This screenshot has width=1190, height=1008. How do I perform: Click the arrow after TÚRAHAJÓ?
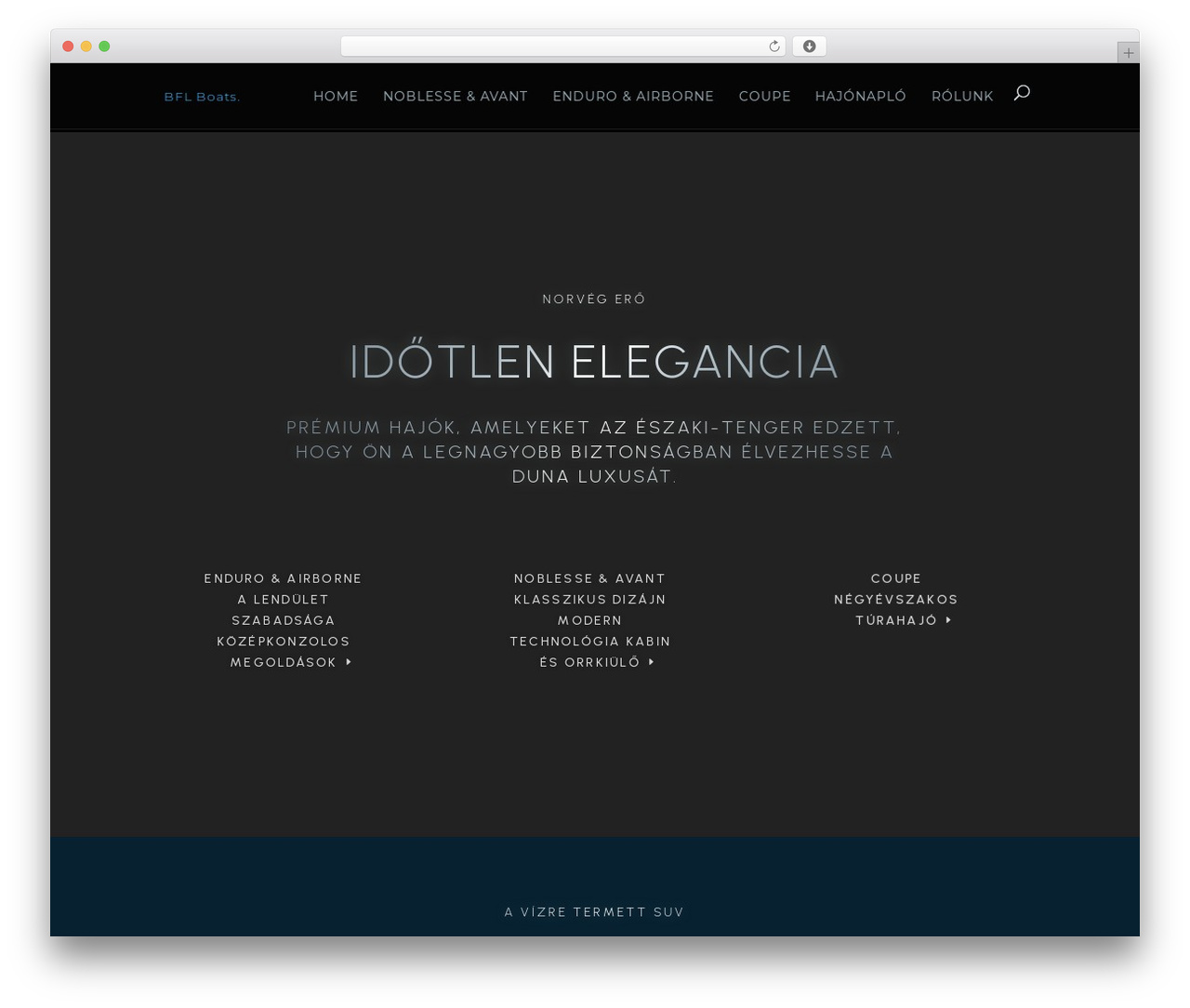pyautogui.click(x=948, y=620)
